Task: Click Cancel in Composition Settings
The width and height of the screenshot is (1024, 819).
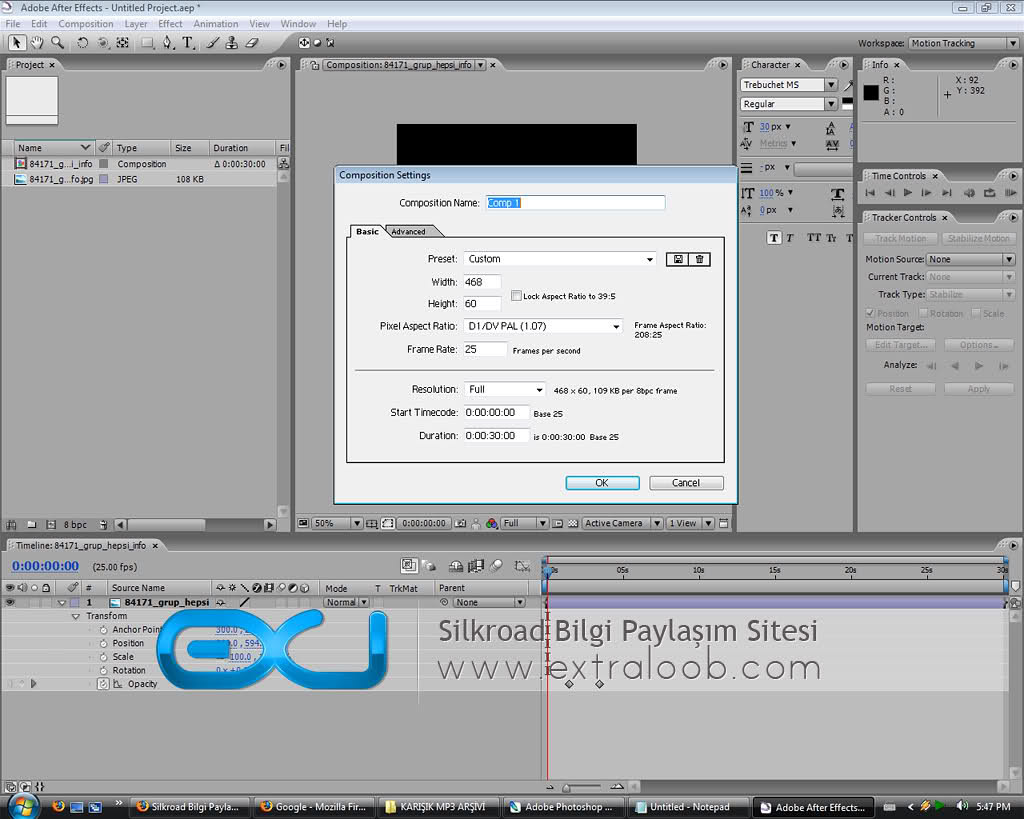Action: coord(686,483)
